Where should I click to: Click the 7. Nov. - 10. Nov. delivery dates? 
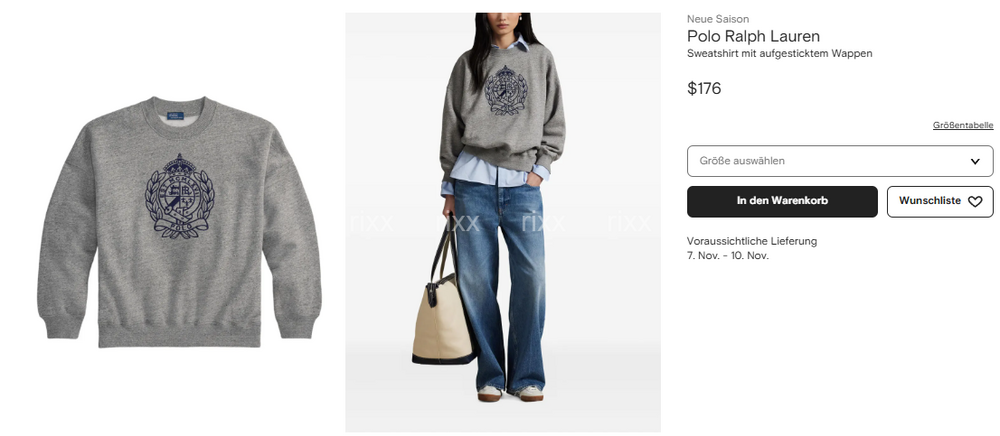[x=728, y=256]
